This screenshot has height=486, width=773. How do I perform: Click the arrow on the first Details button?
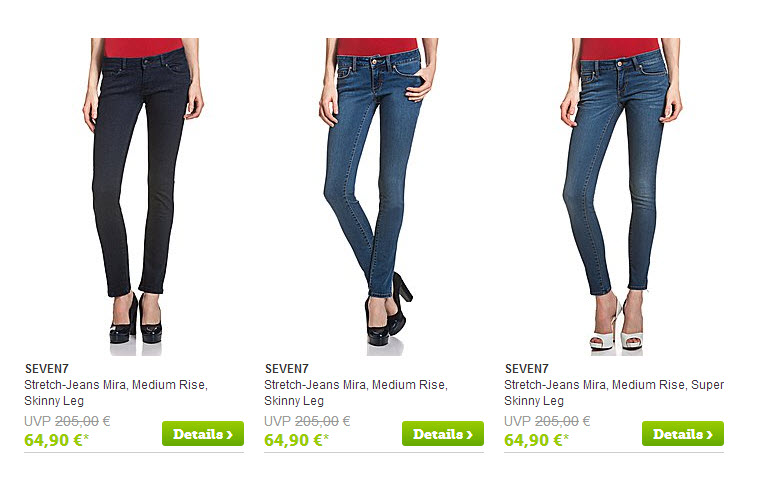[x=229, y=435]
